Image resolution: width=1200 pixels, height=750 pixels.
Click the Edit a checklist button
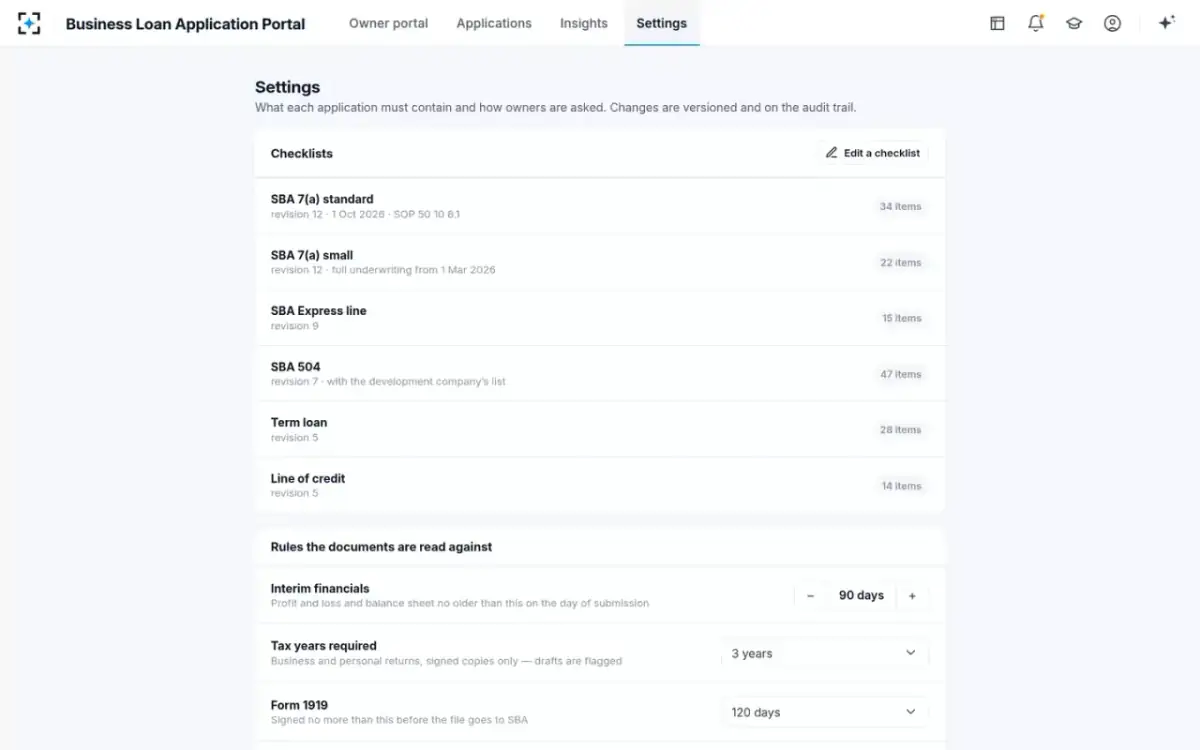(873, 153)
